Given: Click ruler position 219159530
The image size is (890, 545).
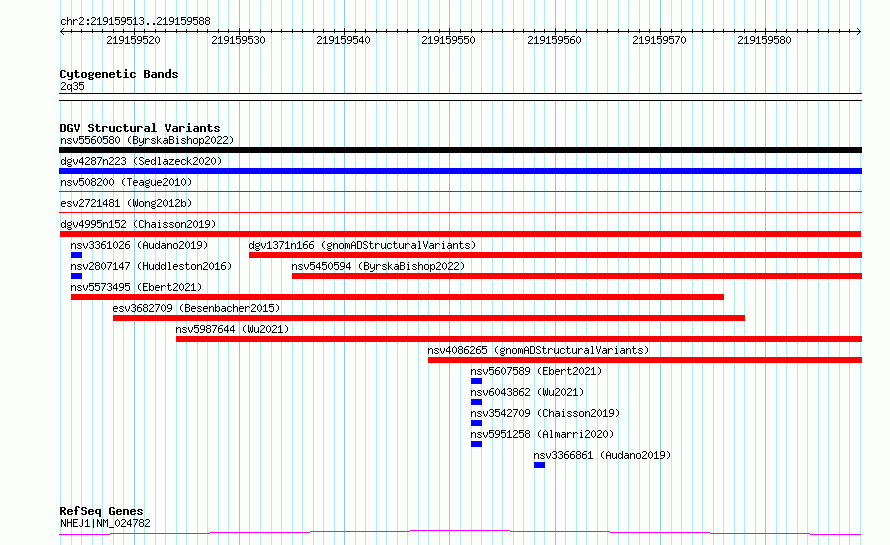Looking at the screenshot, I should pyautogui.click(x=238, y=40).
